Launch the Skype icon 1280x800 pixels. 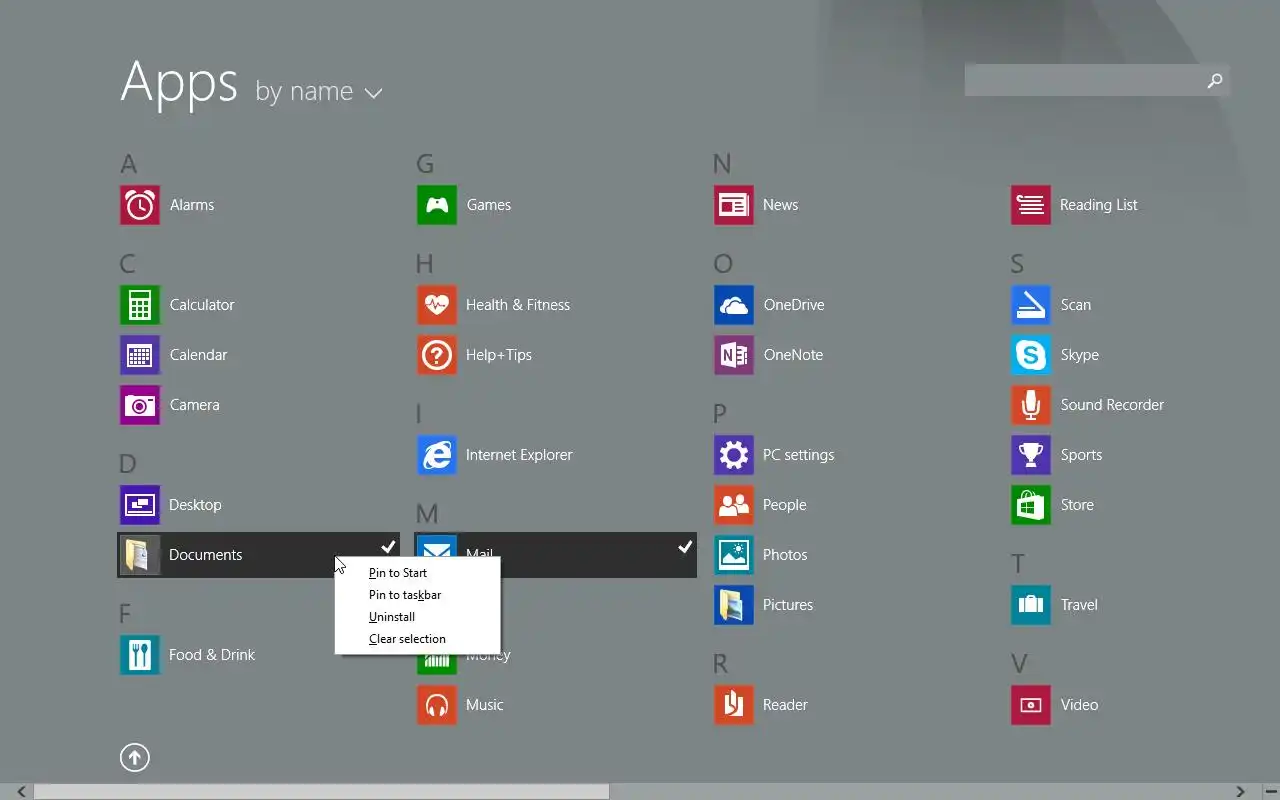coord(1031,355)
